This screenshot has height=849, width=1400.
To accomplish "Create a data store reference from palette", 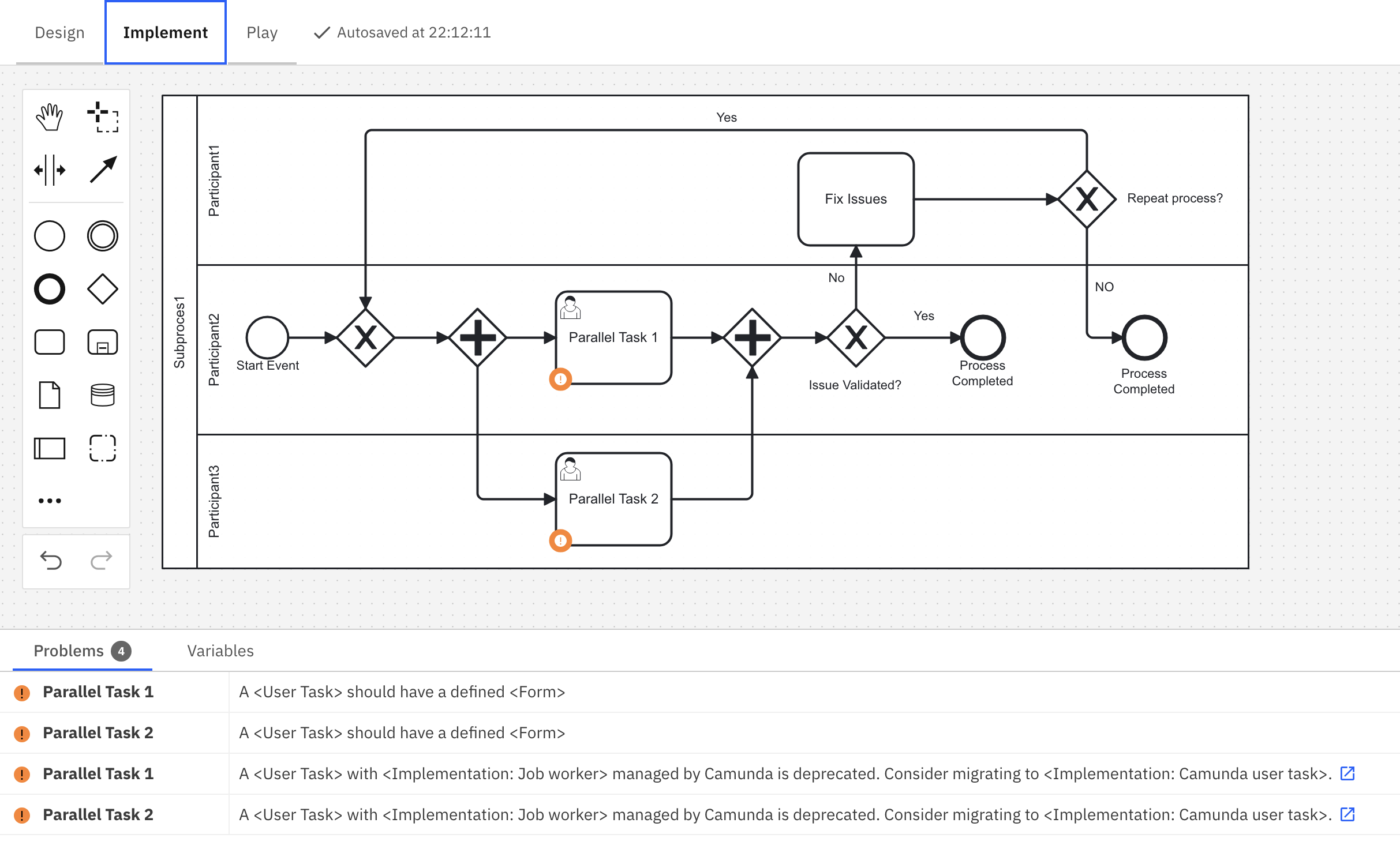I will (103, 395).
